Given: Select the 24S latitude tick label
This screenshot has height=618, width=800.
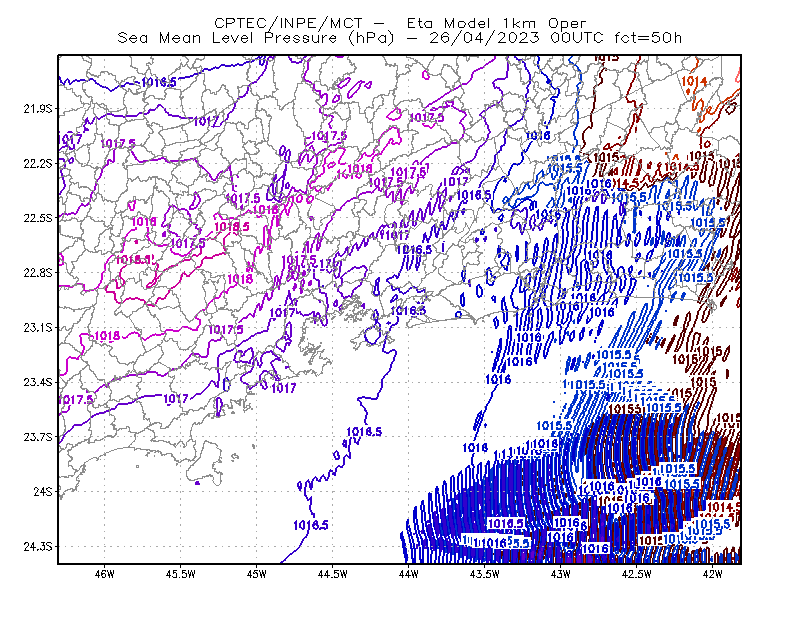Looking at the screenshot, I should coord(43,491).
